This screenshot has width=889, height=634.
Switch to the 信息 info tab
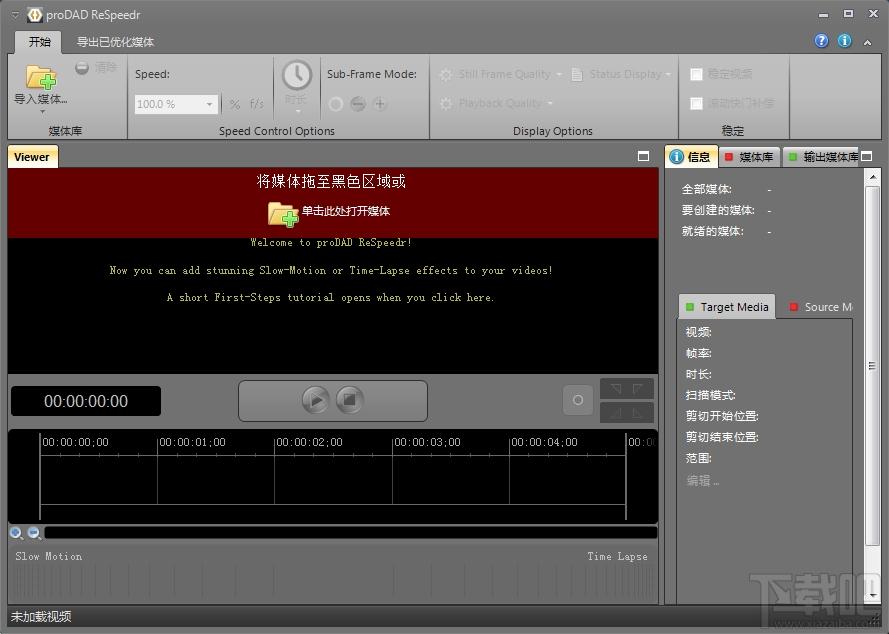(x=691, y=157)
